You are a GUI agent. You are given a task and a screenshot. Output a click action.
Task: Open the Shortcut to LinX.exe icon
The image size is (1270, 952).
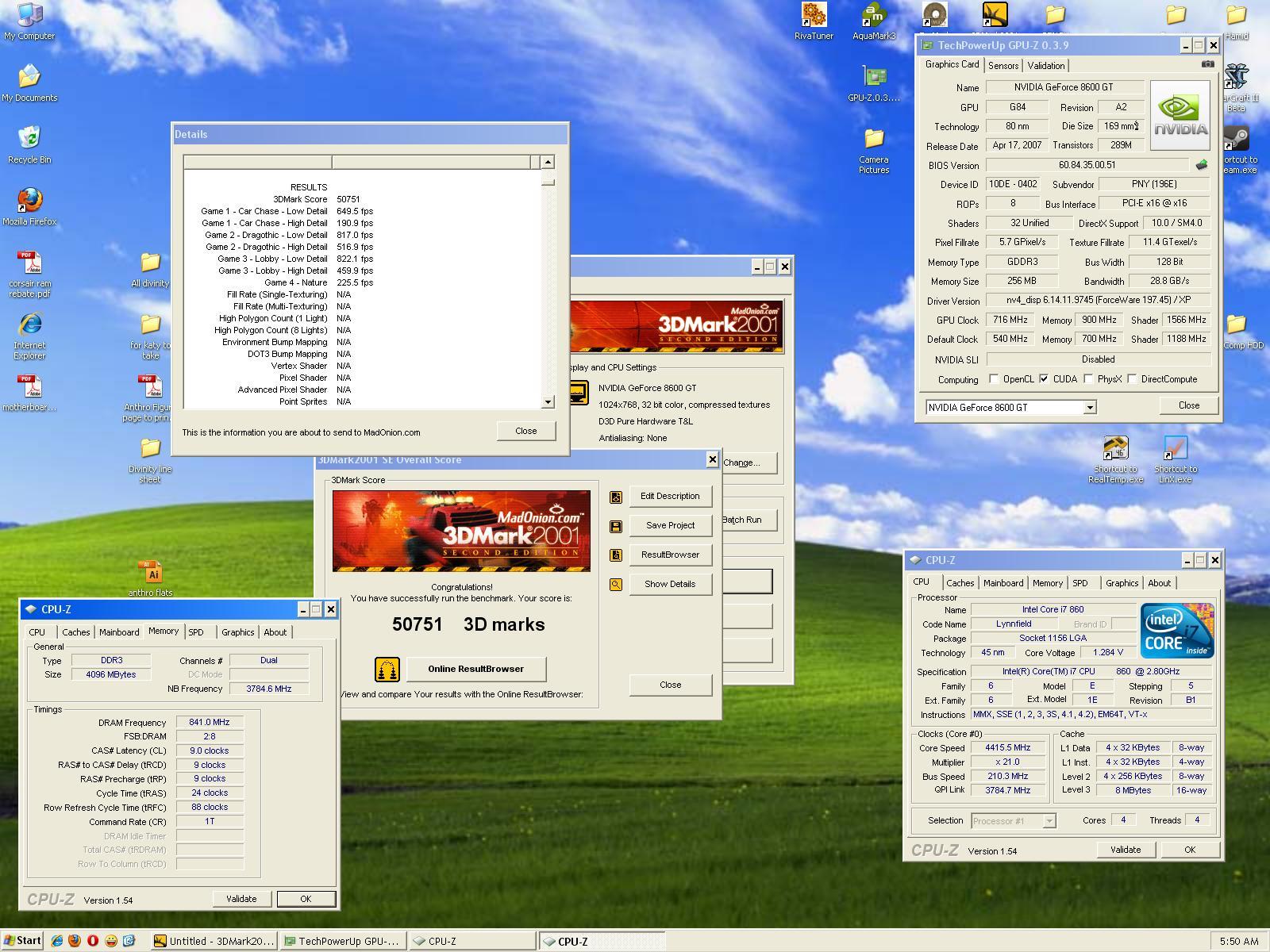coord(1176,459)
